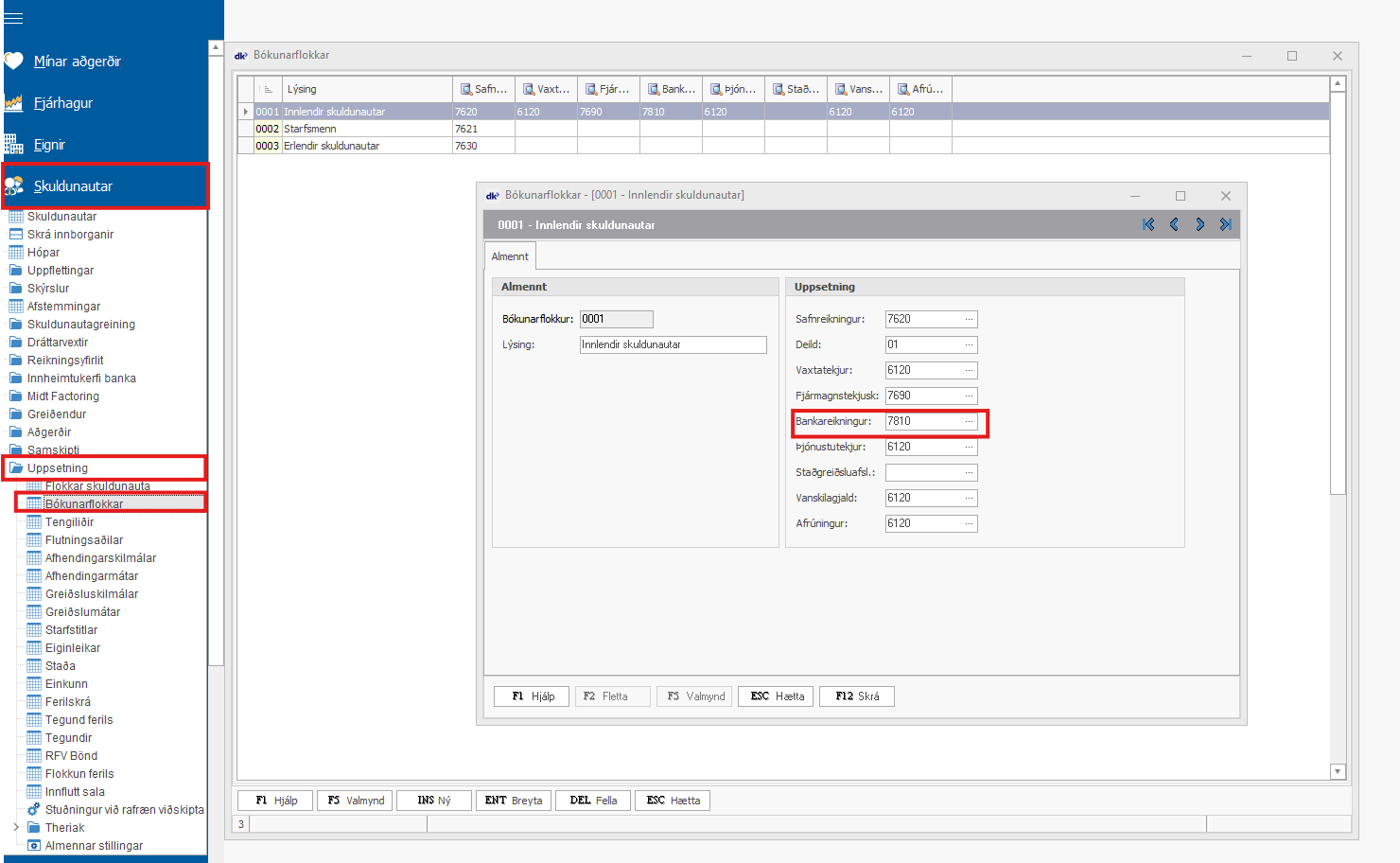Jump to first record navigation arrow
The height and width of the screenshot is (863, 1400).
[x=1148, y=224]
